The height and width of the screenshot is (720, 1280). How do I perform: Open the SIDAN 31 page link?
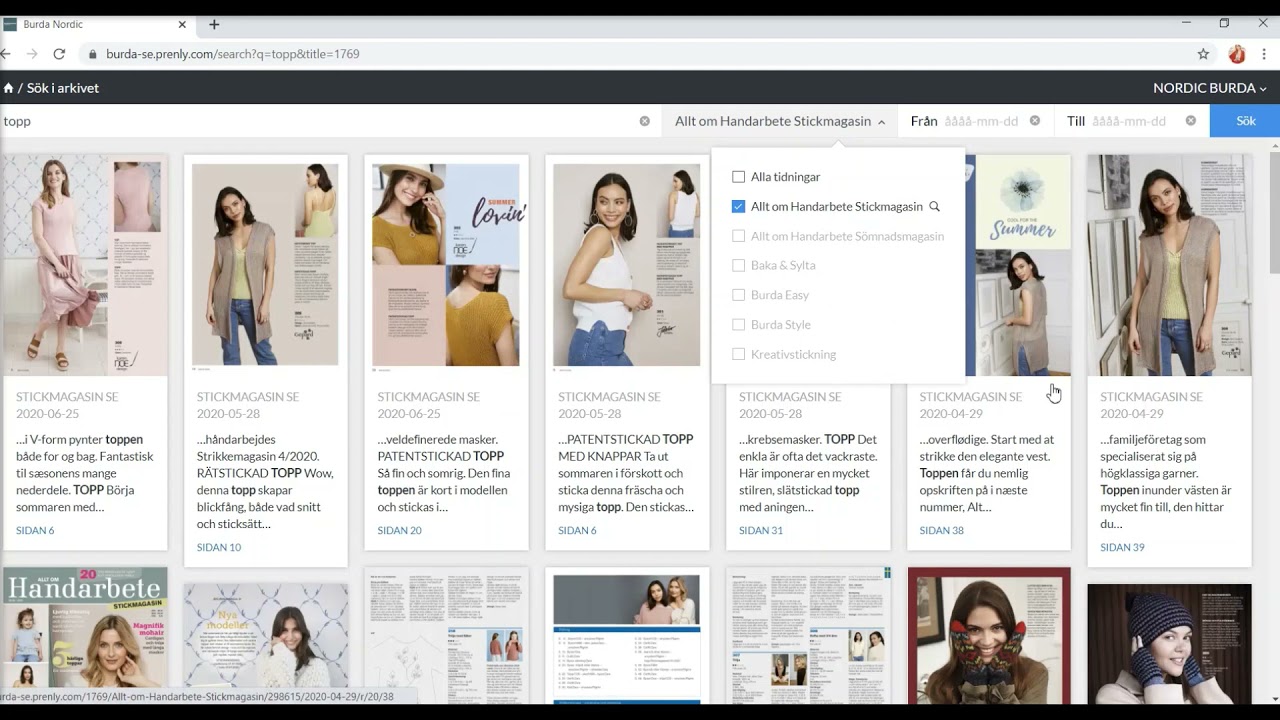761,530
